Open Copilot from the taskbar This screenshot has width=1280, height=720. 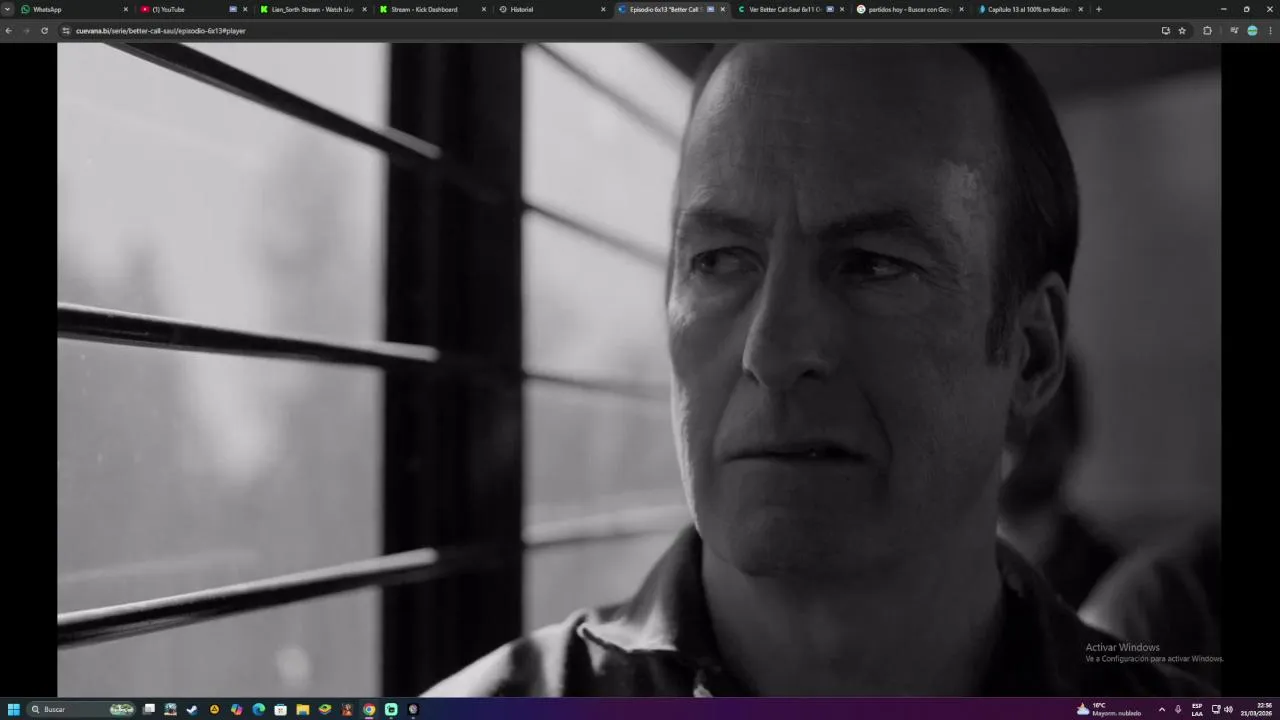(236, 709)
